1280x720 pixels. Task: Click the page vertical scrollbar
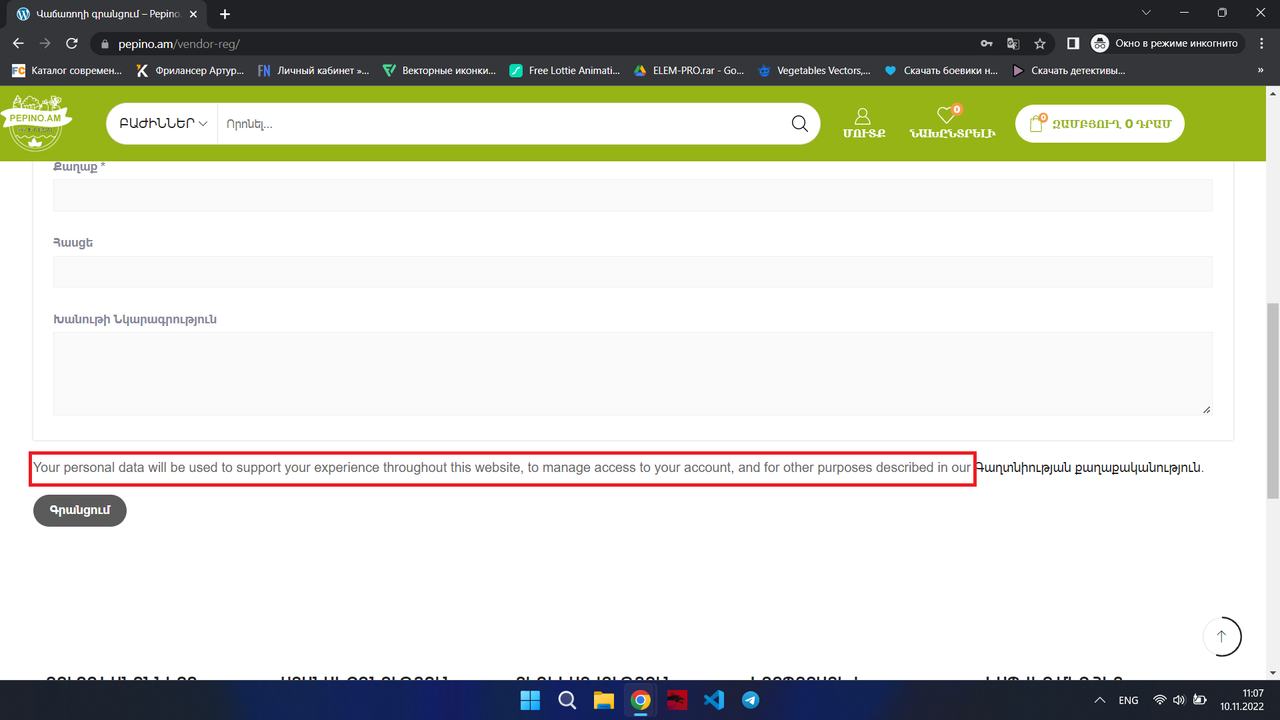pyautogui.click(x=1273, y=400)
